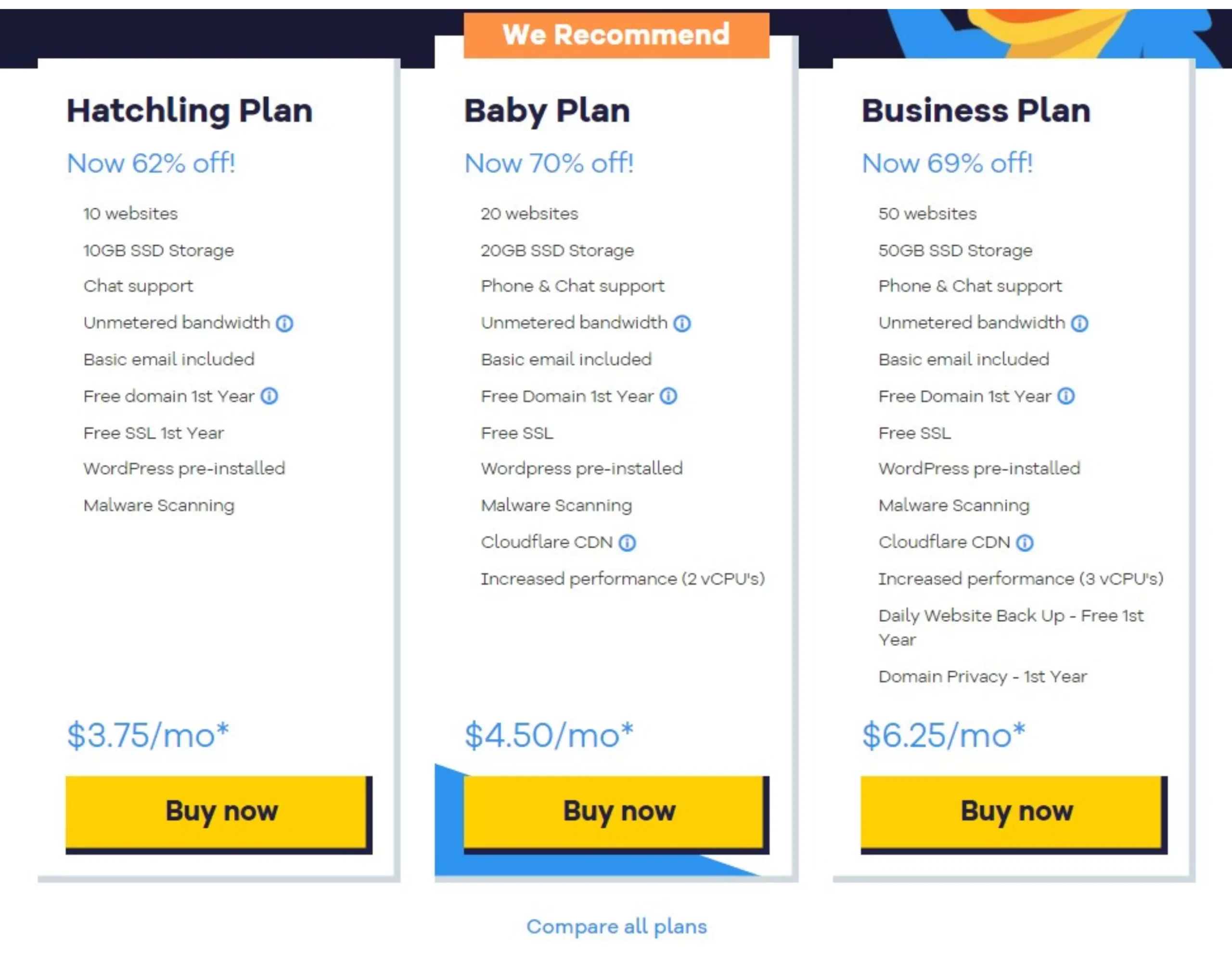Open info tooltip for Baby Plan Unmetered bandwidth
This screenshot has width=1232, height=973.
[682, 324]
